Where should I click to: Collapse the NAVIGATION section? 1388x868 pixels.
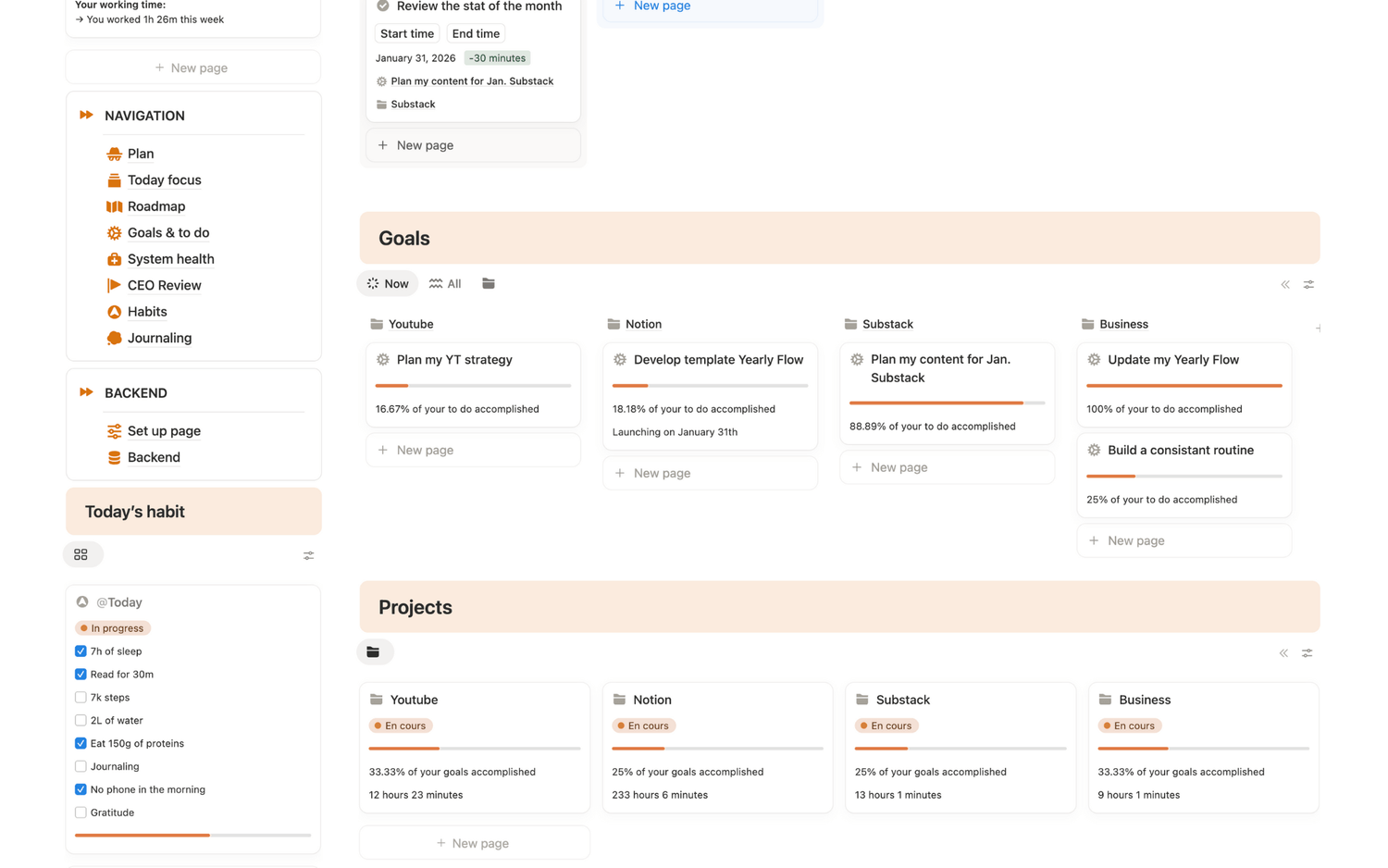pyautogui.click(x=85, y=115)
